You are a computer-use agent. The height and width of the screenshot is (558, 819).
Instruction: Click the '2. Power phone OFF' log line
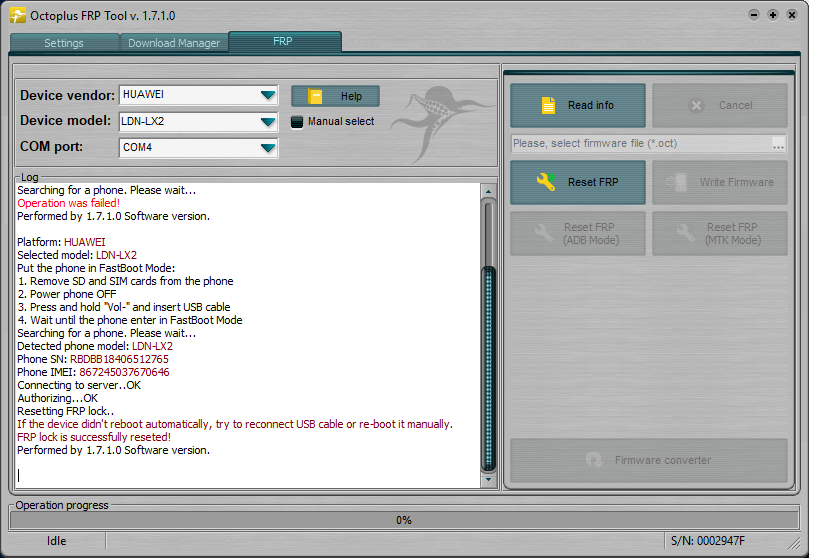tap(67, 295)
